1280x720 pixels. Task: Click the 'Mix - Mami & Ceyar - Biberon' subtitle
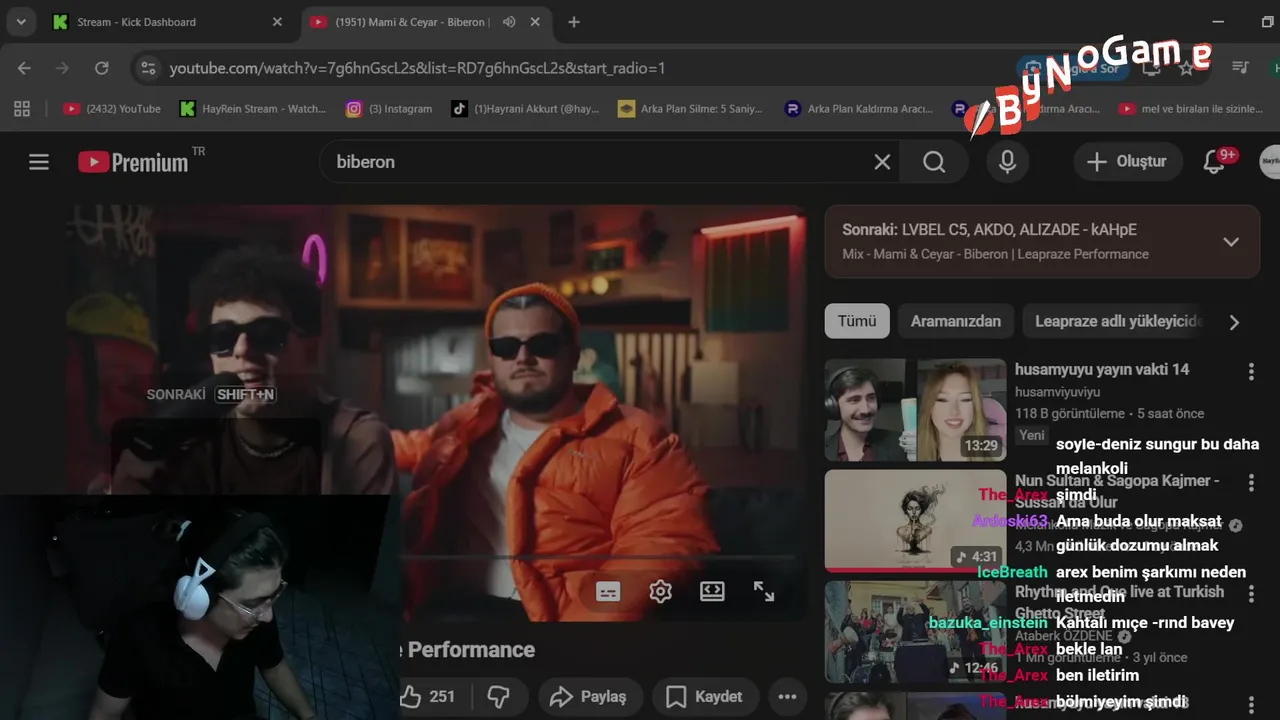coord(995,254)
